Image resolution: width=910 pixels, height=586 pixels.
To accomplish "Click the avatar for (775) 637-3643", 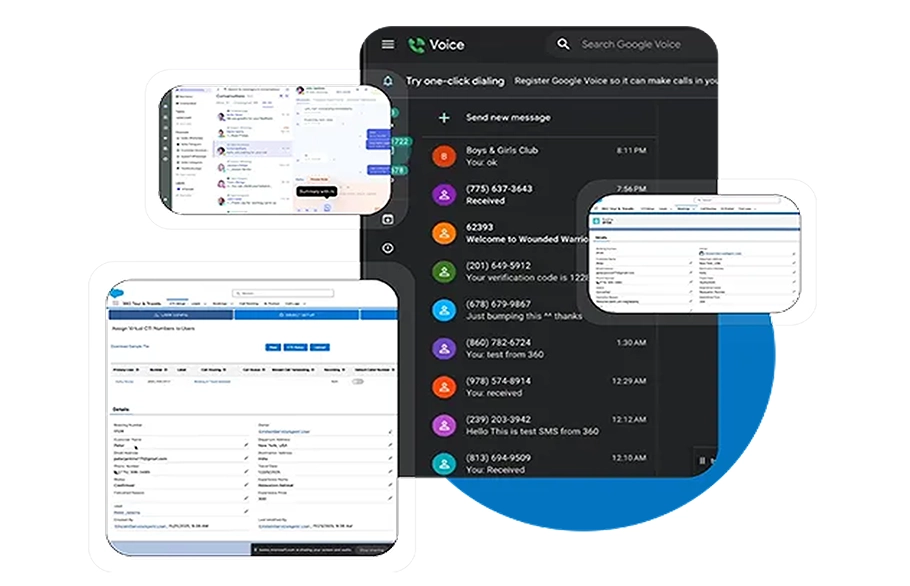I will tap(444, 195).
